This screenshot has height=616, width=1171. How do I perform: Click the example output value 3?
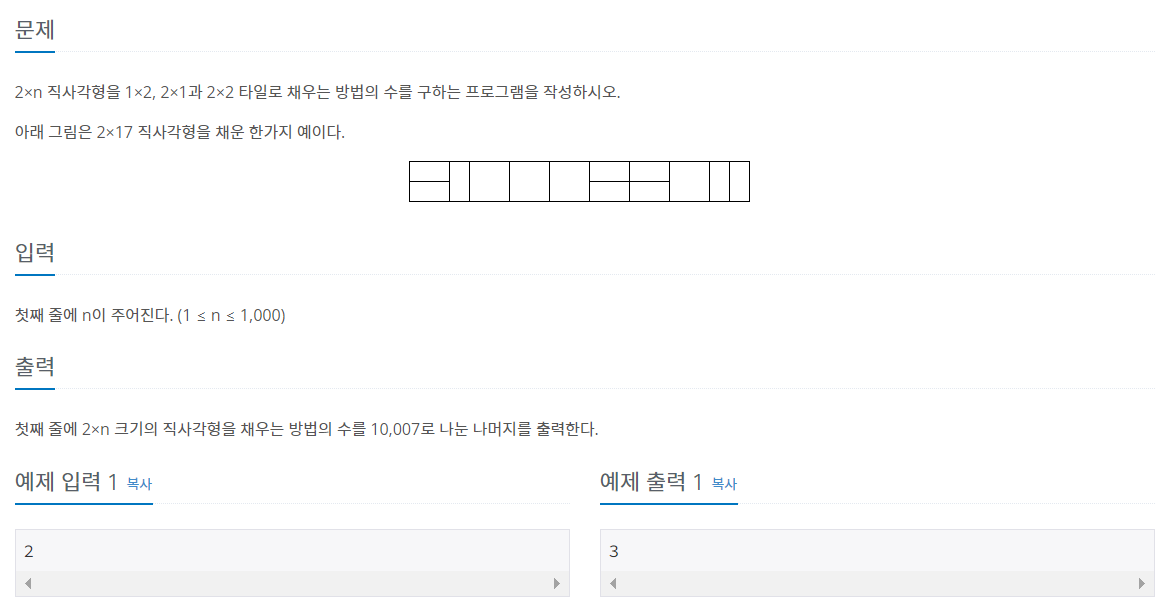(614, 551)
